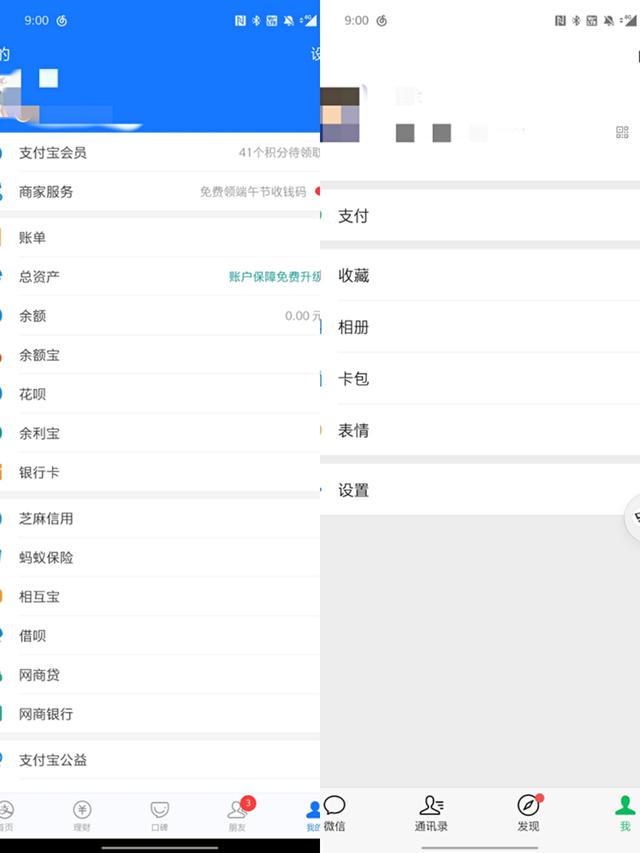Tap the 0.00 元 balance value
The height and width of the screenshot is (853, 640).
click(x=303, y=316)
